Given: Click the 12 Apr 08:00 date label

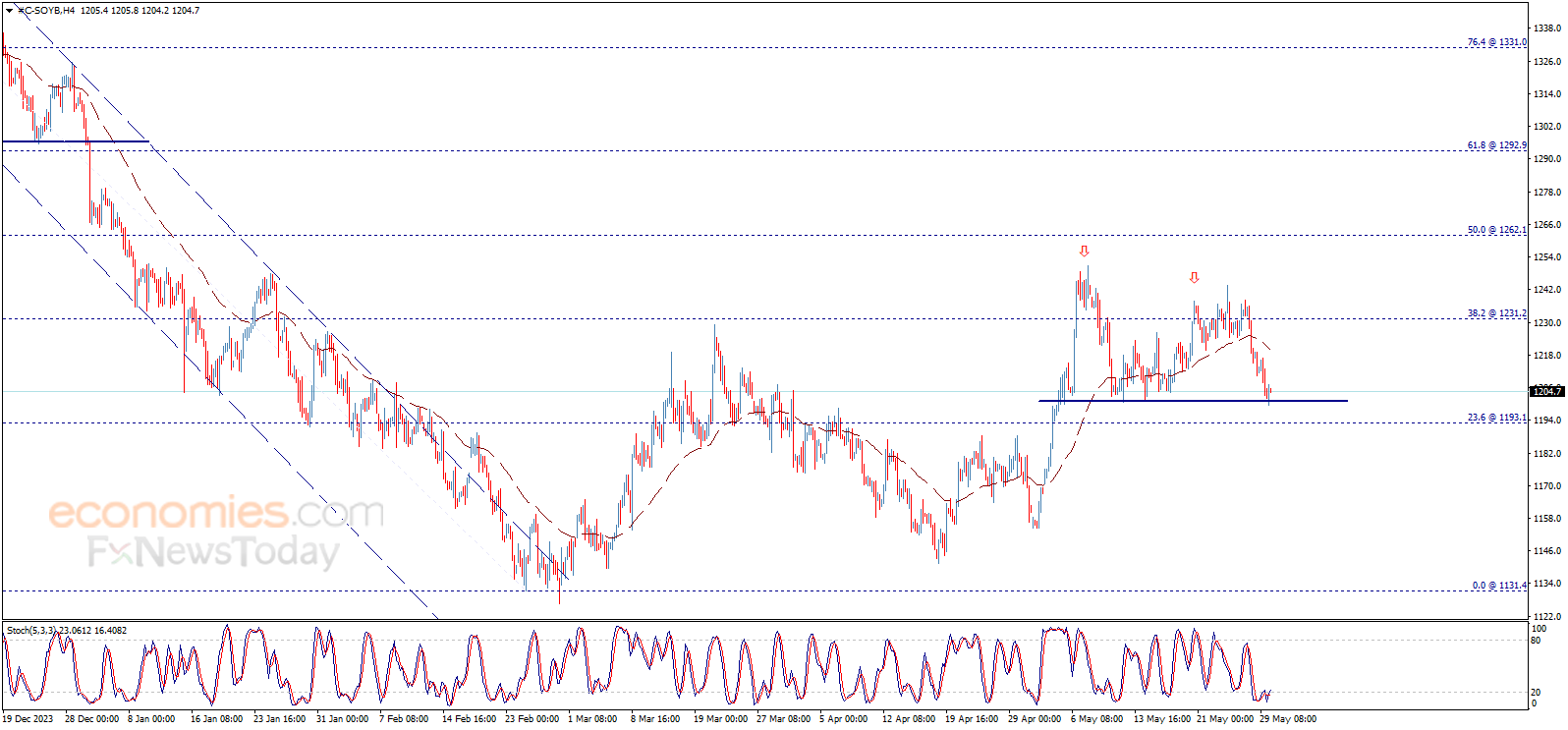Looking at the screenshot, I should [909, 719].
